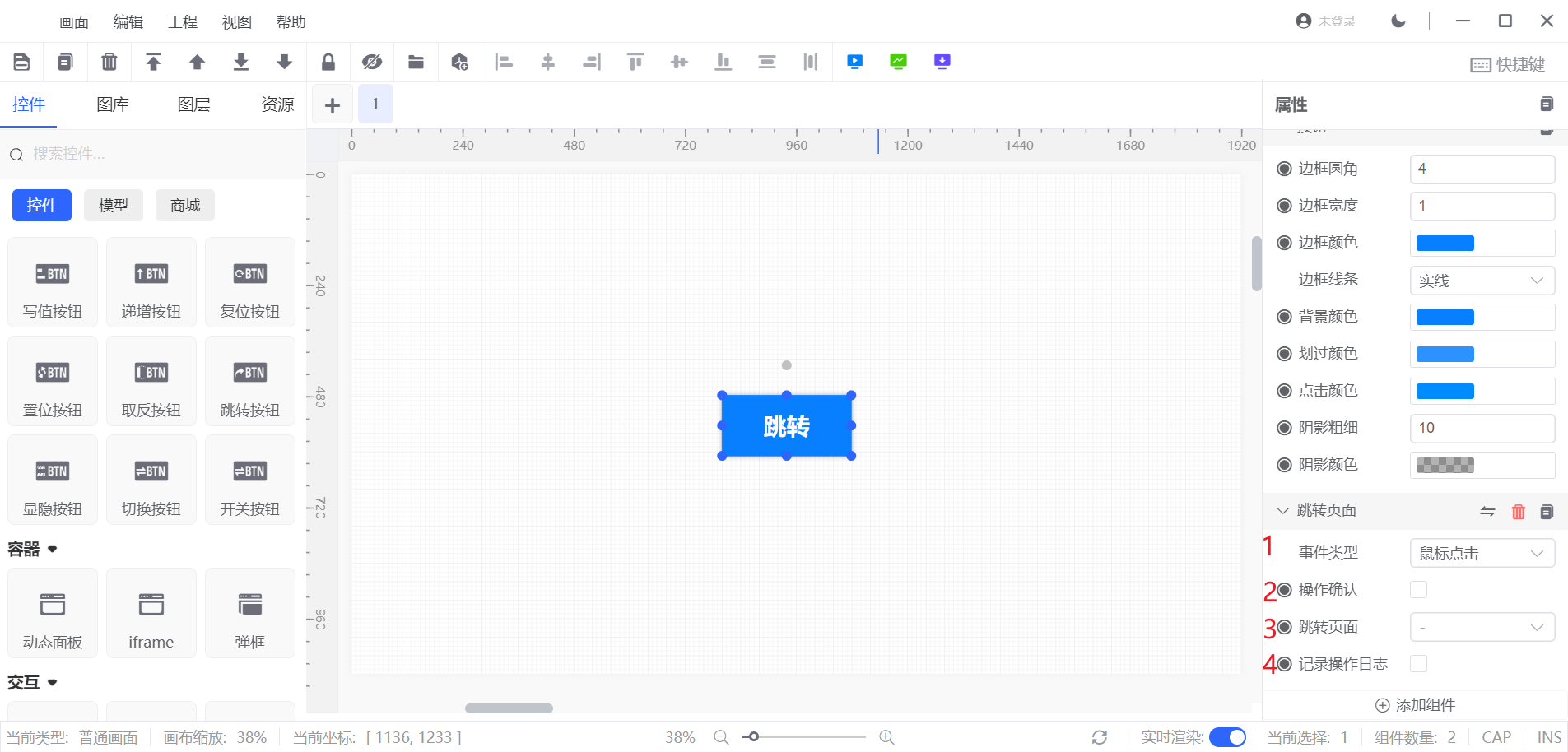This screenshot has height=752, width=1568.
Task: Turn off the 实时渲染 switch
Action: (1226, 737)
